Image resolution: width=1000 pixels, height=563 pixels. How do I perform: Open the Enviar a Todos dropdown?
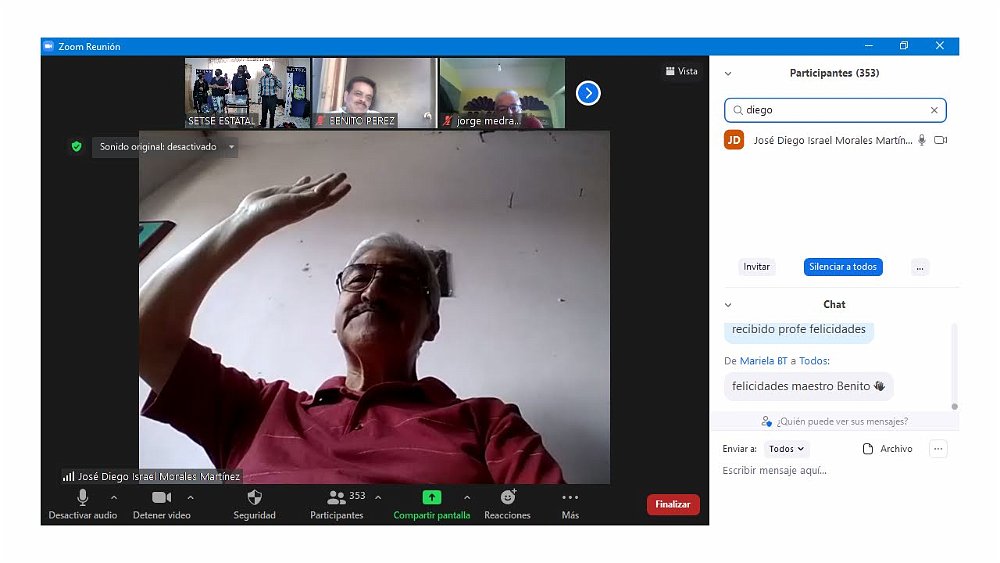(787, 449)
